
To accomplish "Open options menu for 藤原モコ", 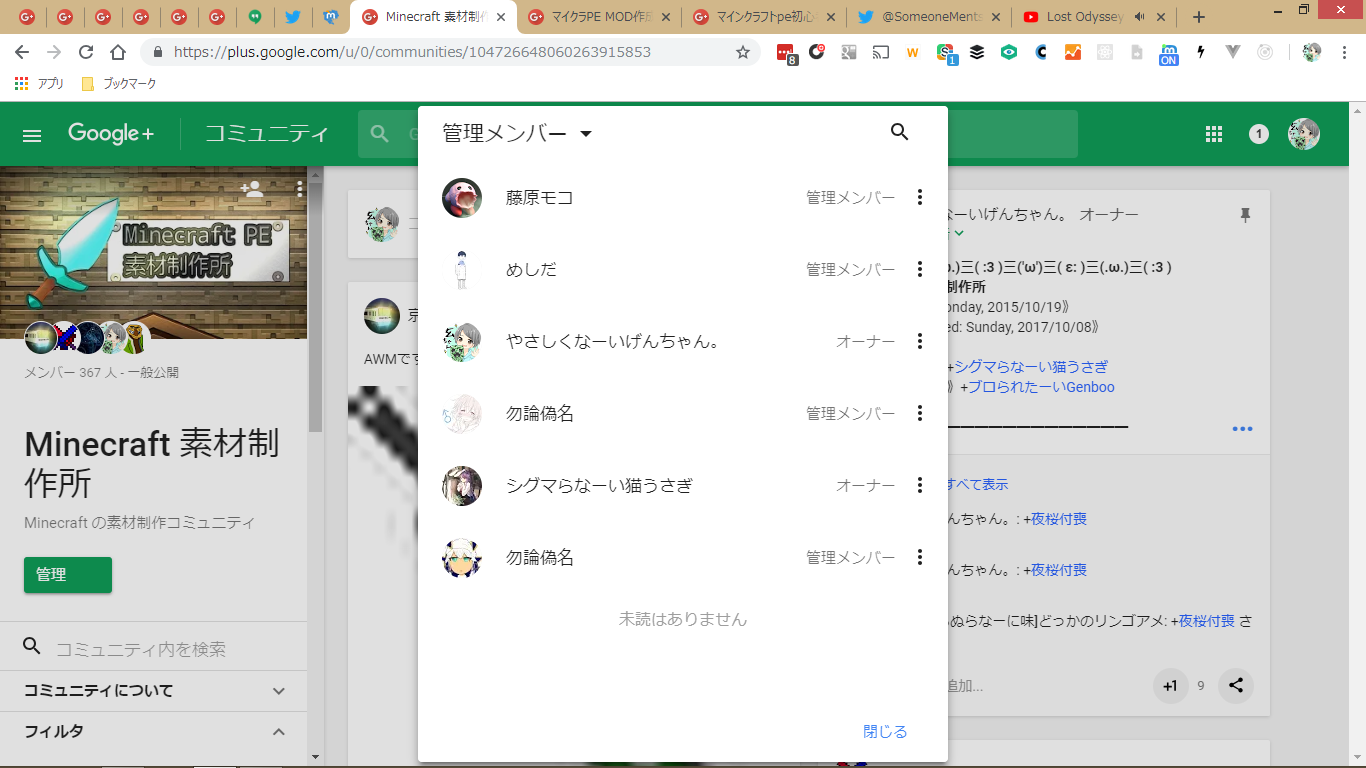I will pyautogui.click(x=920, y=198).
